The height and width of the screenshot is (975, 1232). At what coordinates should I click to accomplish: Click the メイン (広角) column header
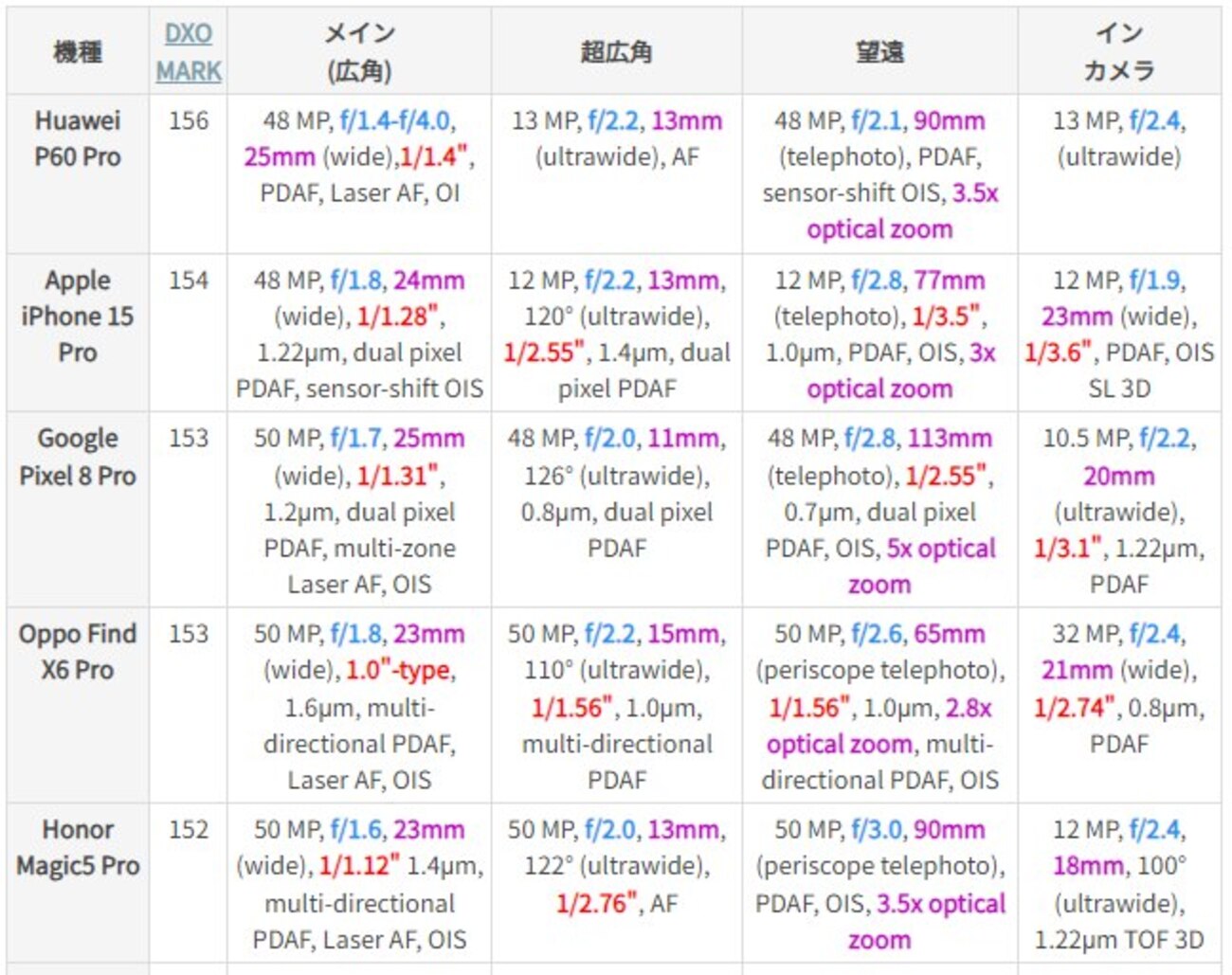click(359, 52)
